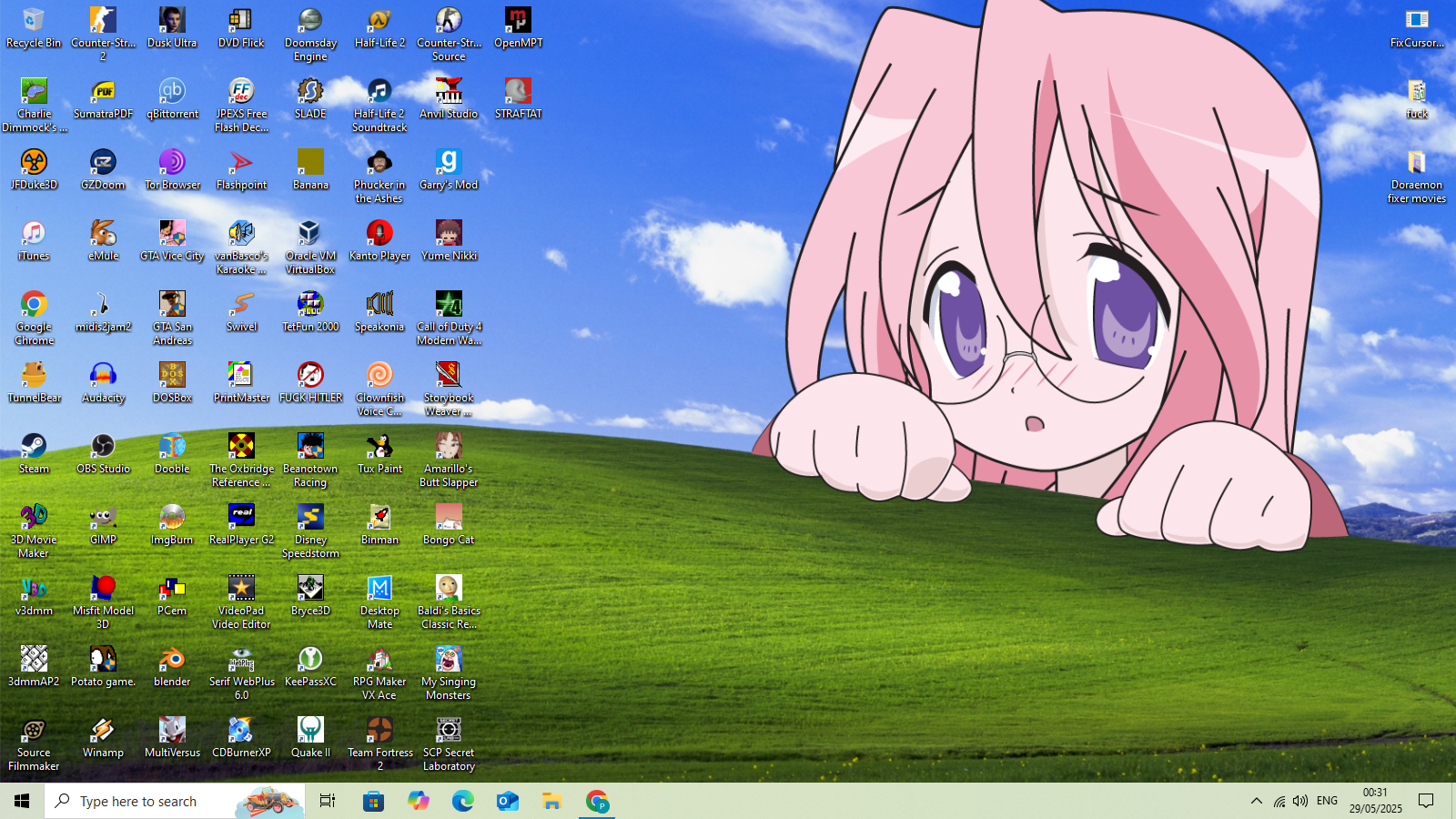Open Oracle VM VirtualBox icon
Screen dimensions: 1456x819
(x=310, y=248)
